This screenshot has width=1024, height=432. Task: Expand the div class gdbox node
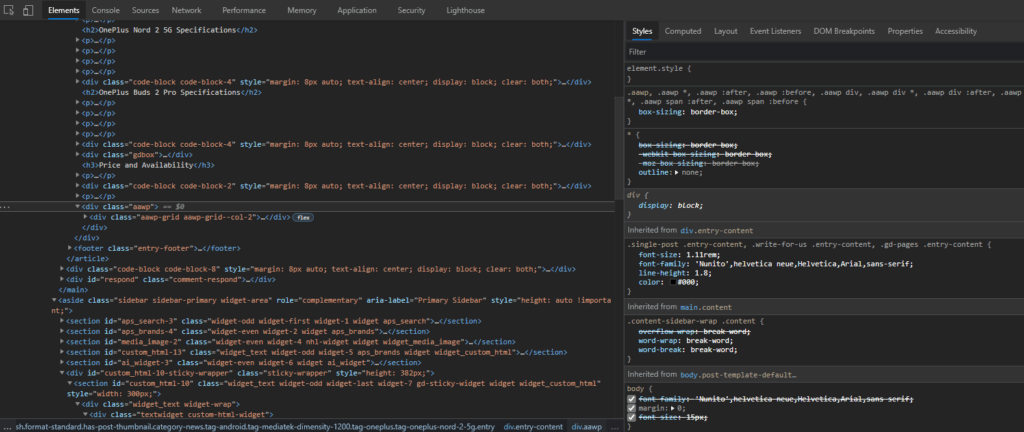pos(78,155)
